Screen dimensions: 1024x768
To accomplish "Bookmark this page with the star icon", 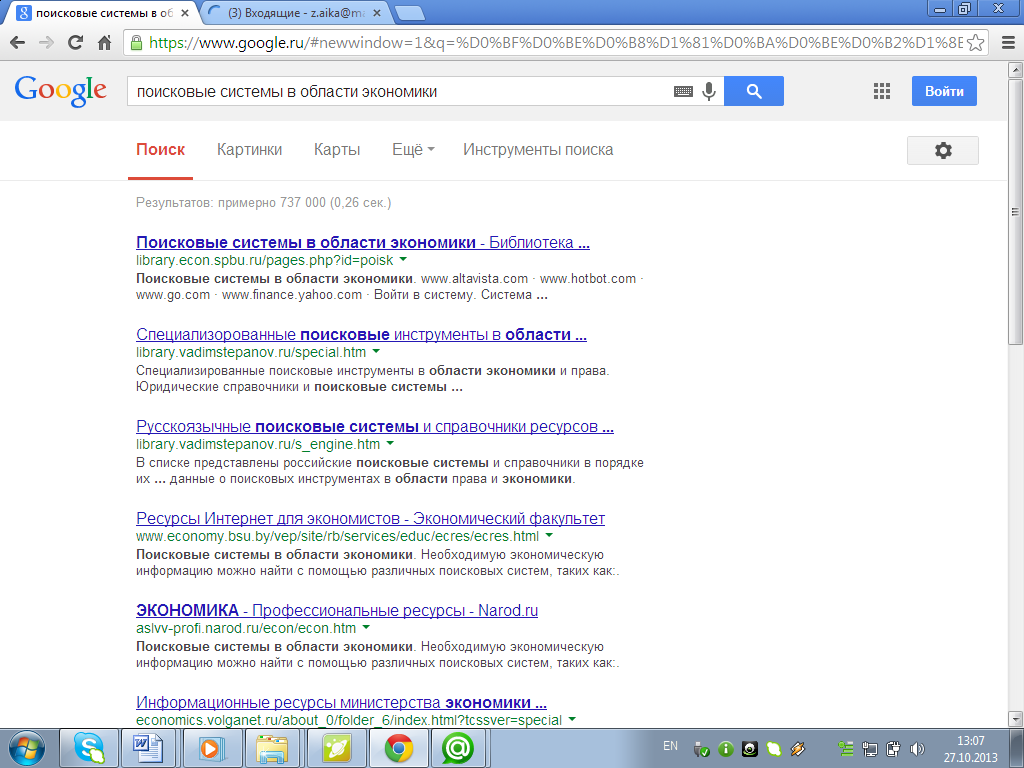I will coord(976,43).
